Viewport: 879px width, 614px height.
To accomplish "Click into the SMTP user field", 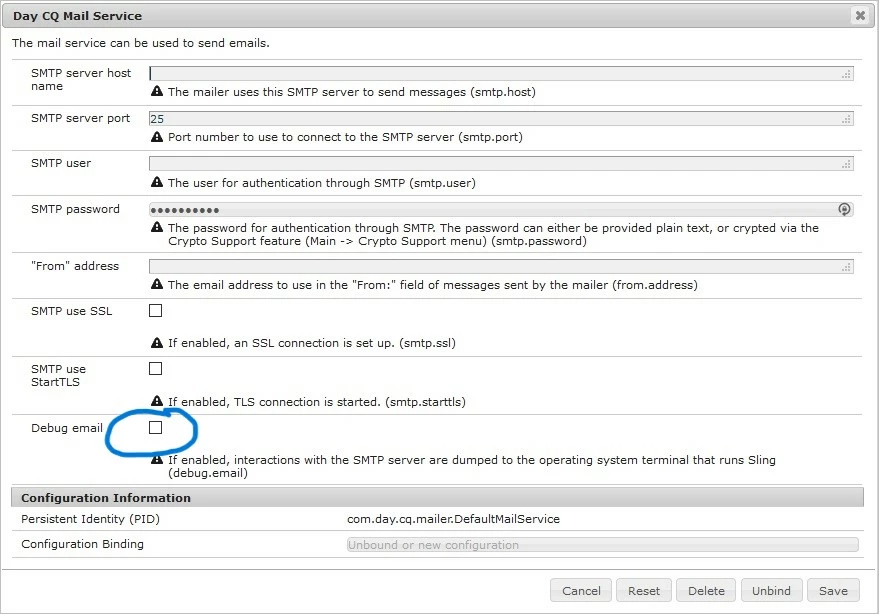I will [501, 164].
